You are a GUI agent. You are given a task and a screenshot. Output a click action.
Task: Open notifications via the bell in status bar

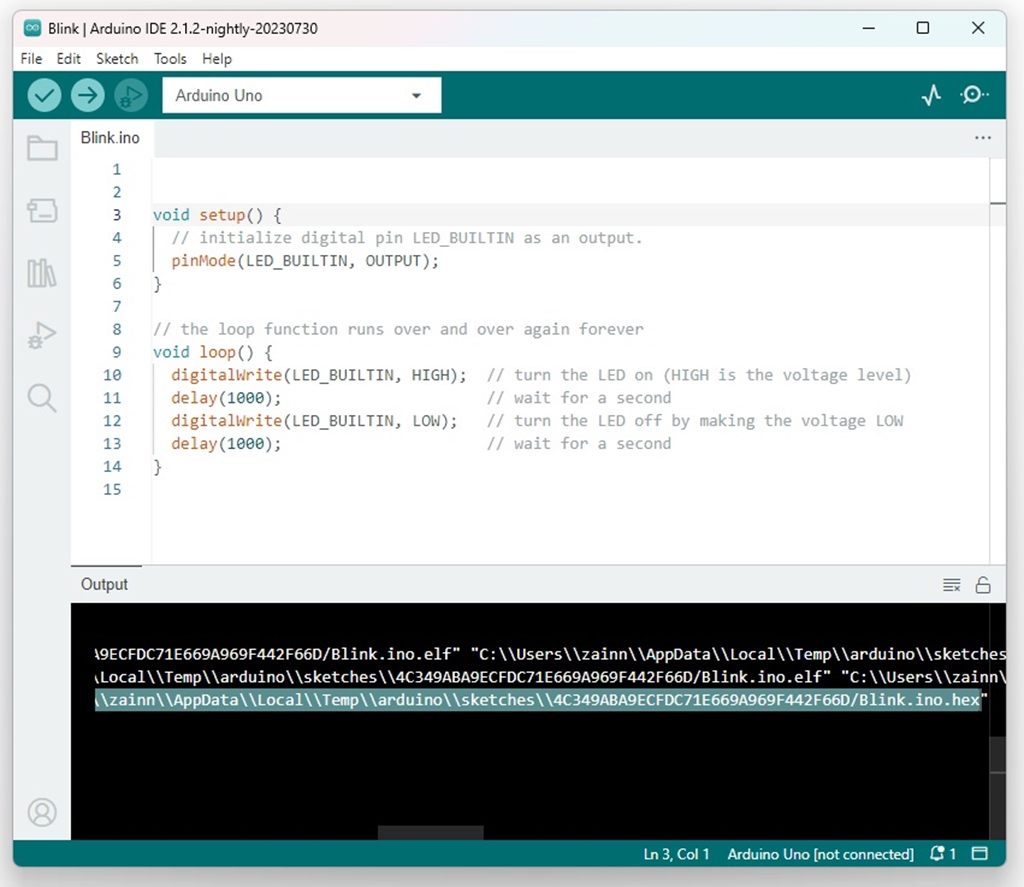coord(936,854)
